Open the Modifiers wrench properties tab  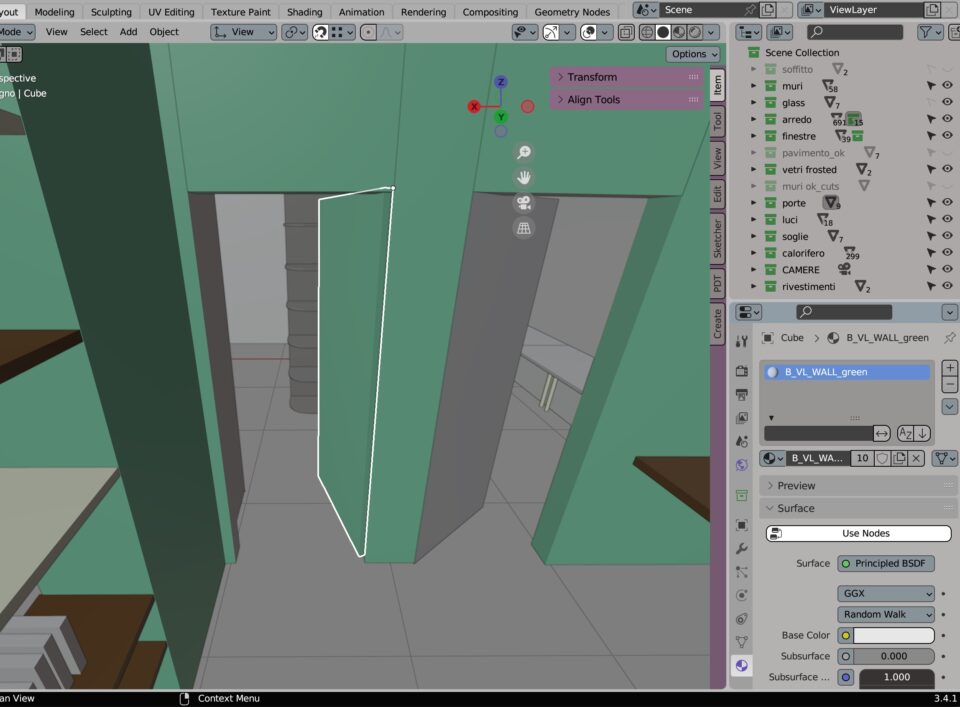741,549
